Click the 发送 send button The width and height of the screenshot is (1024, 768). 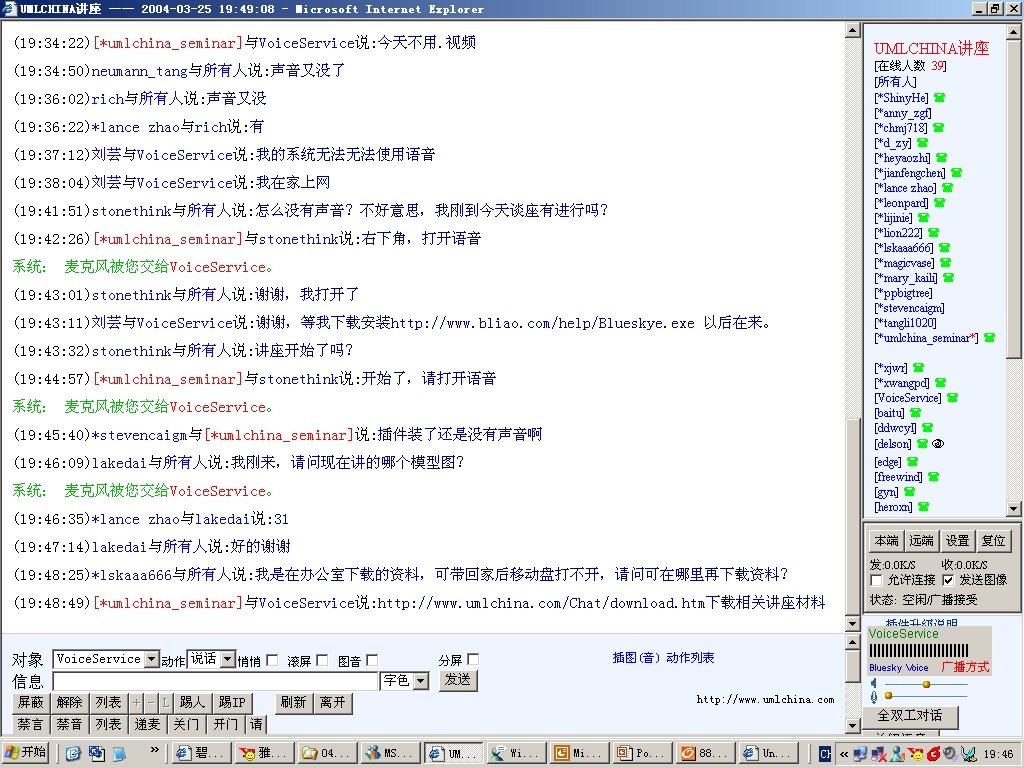click(x=458, y=680)
